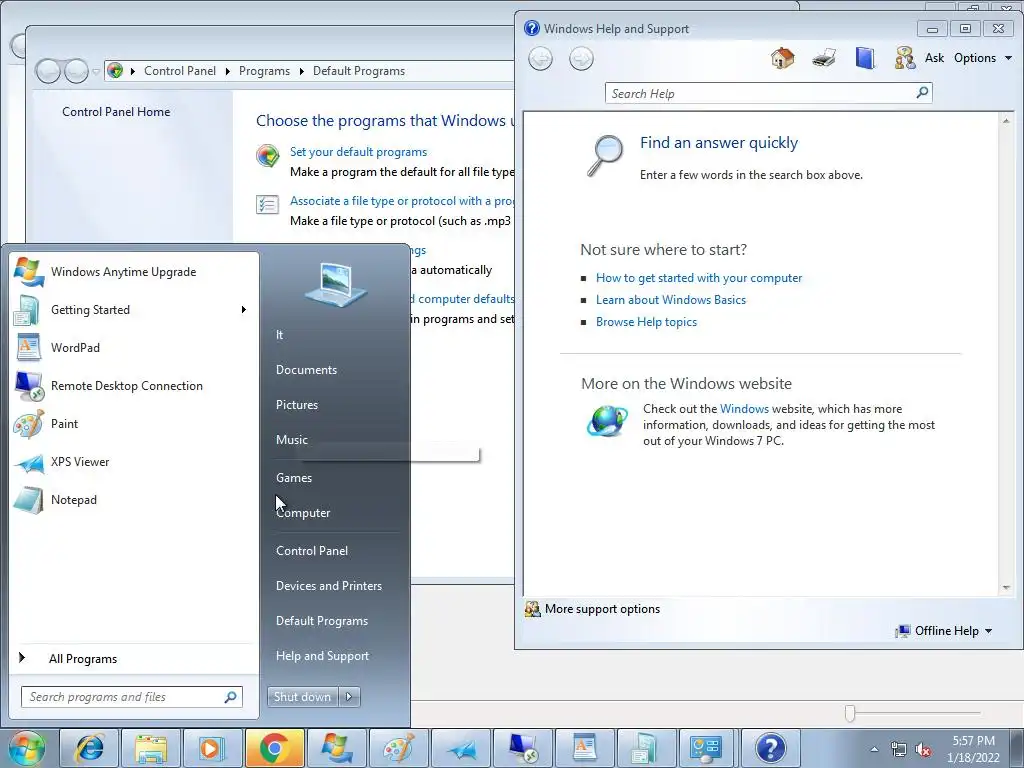Open Control Panel from Start menu
Viewport: 1024px width, 768px height.
click(312, 551)
